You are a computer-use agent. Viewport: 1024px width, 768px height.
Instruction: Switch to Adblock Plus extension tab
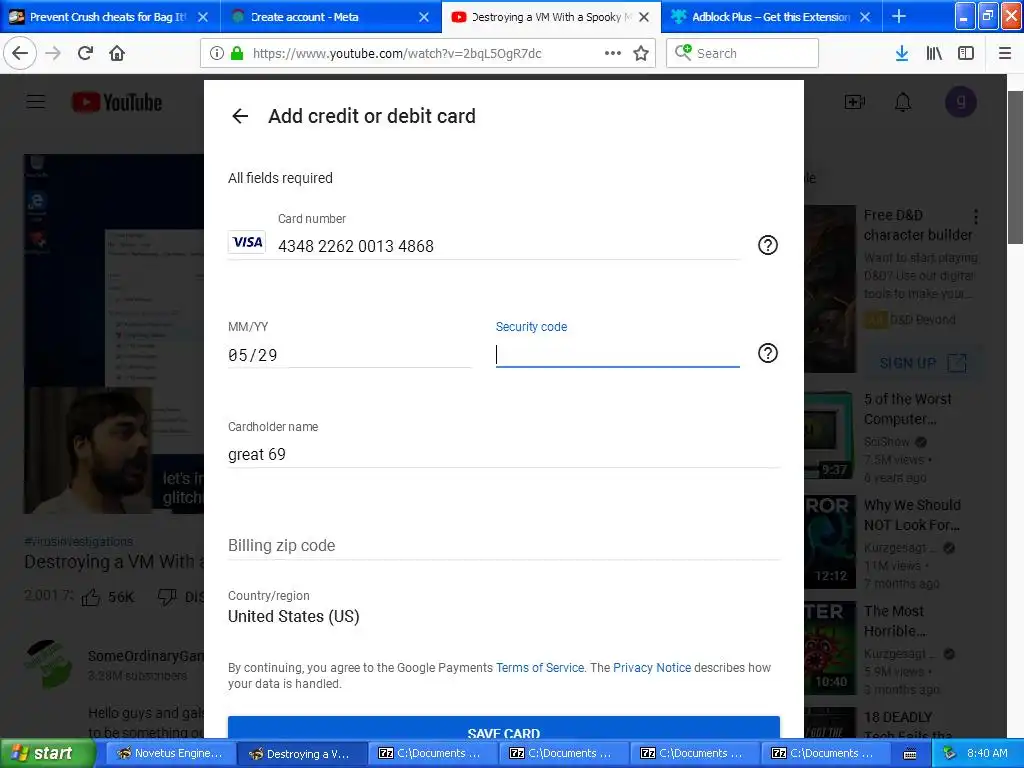tap(771, 17)
